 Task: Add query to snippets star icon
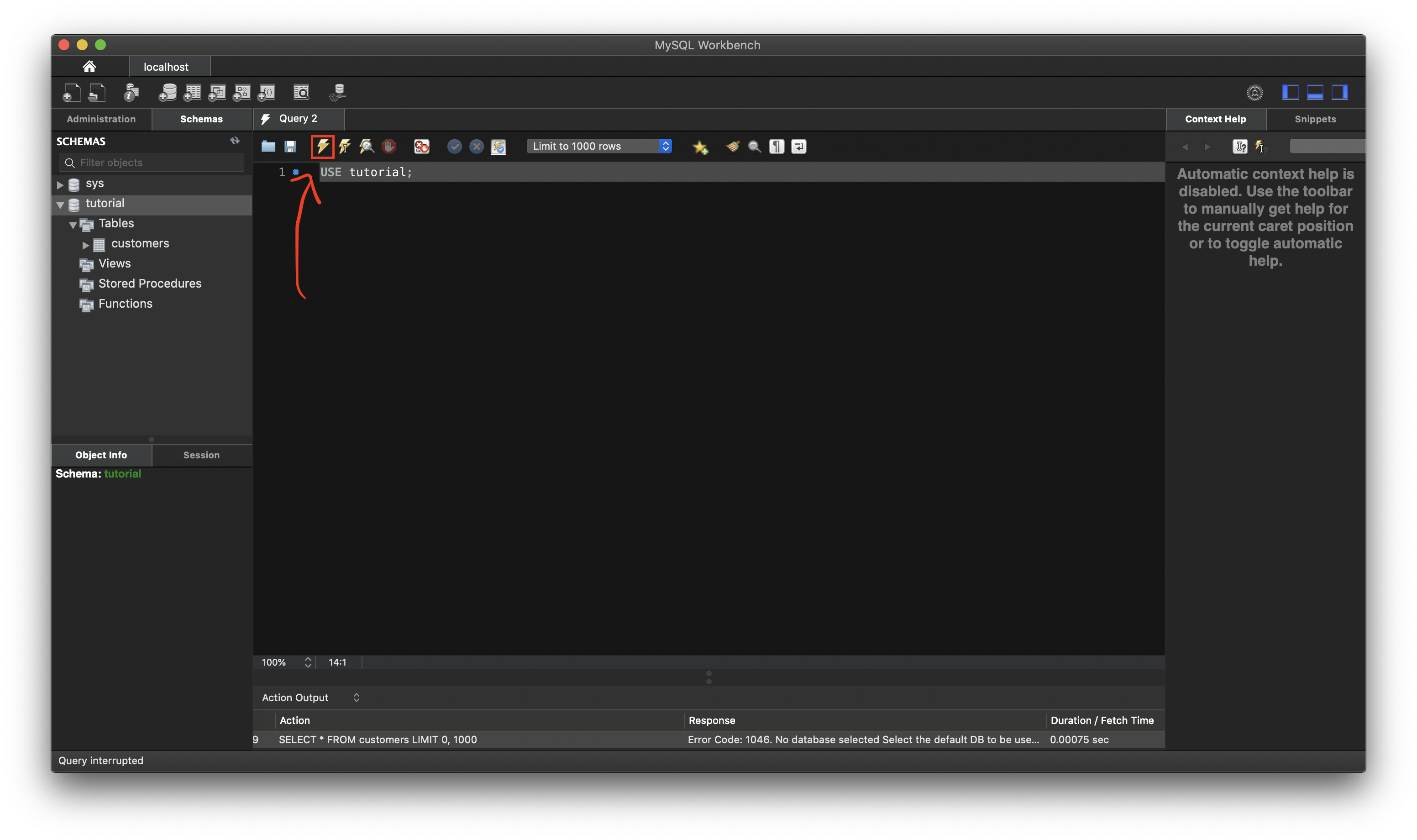click(700, 147)
